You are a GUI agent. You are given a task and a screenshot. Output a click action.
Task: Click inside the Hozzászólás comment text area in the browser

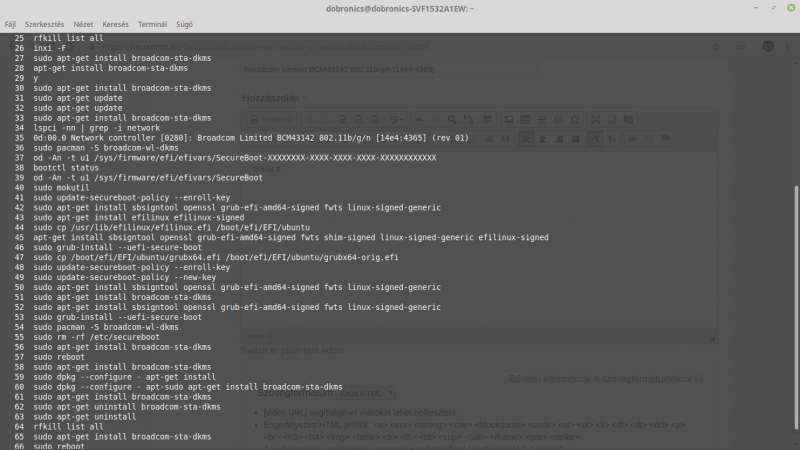(479, 240)
